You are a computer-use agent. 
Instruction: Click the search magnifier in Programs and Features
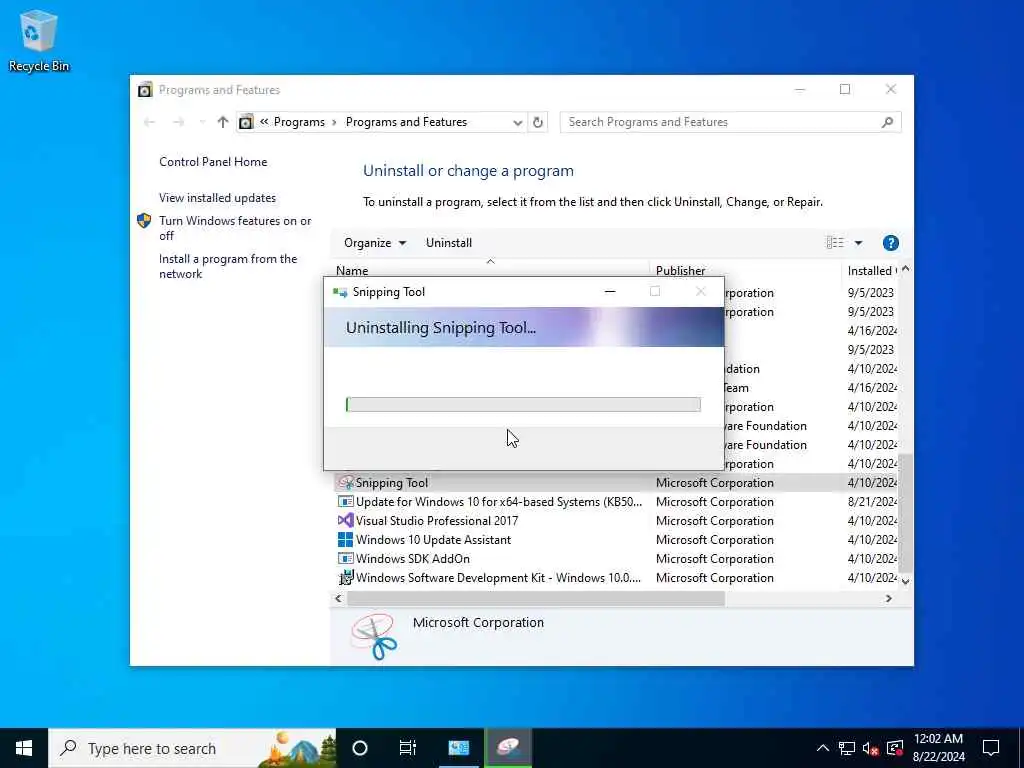[x=887, y=122]
